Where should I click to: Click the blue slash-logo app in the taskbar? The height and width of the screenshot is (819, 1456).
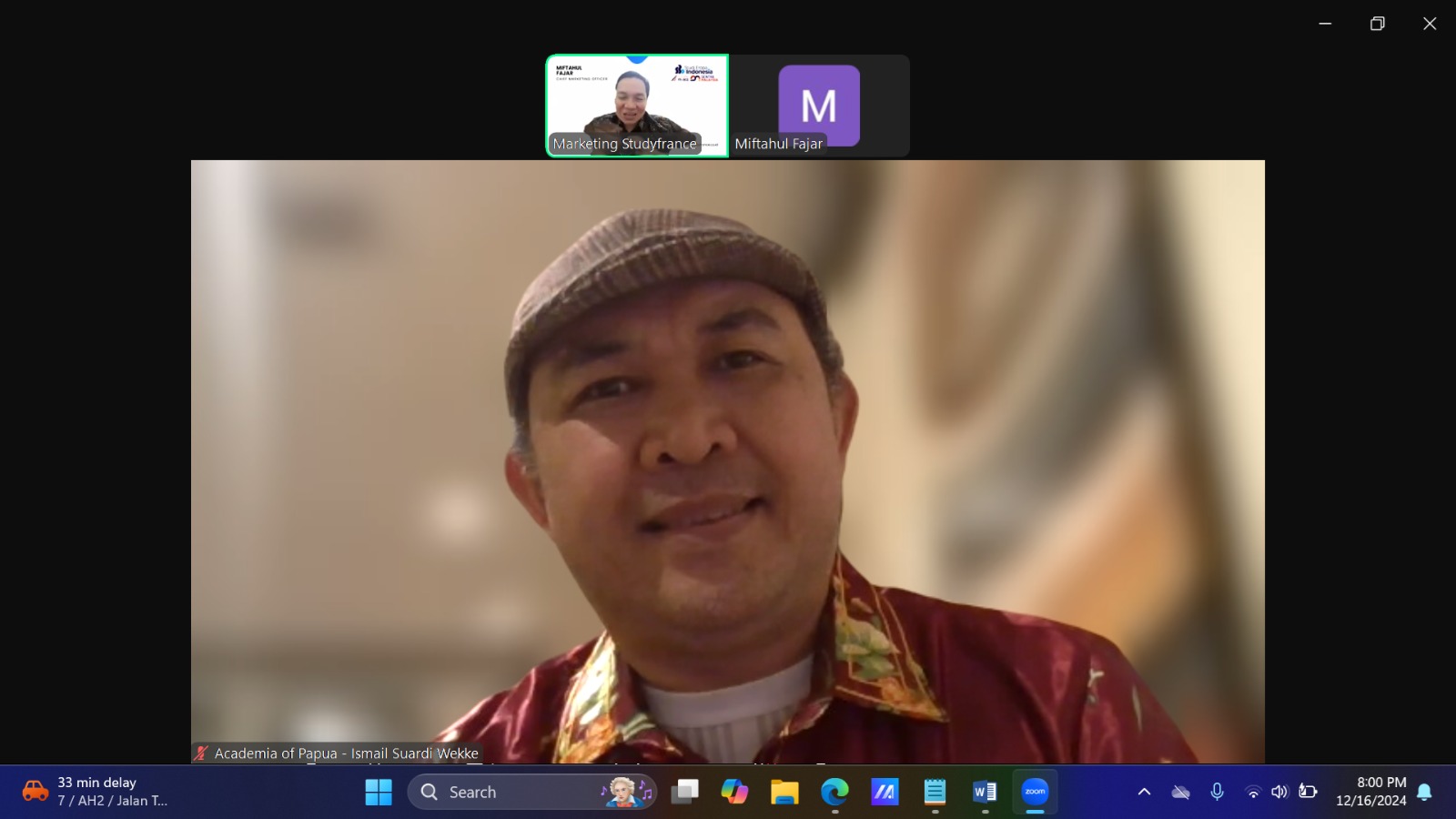point(885,792)
